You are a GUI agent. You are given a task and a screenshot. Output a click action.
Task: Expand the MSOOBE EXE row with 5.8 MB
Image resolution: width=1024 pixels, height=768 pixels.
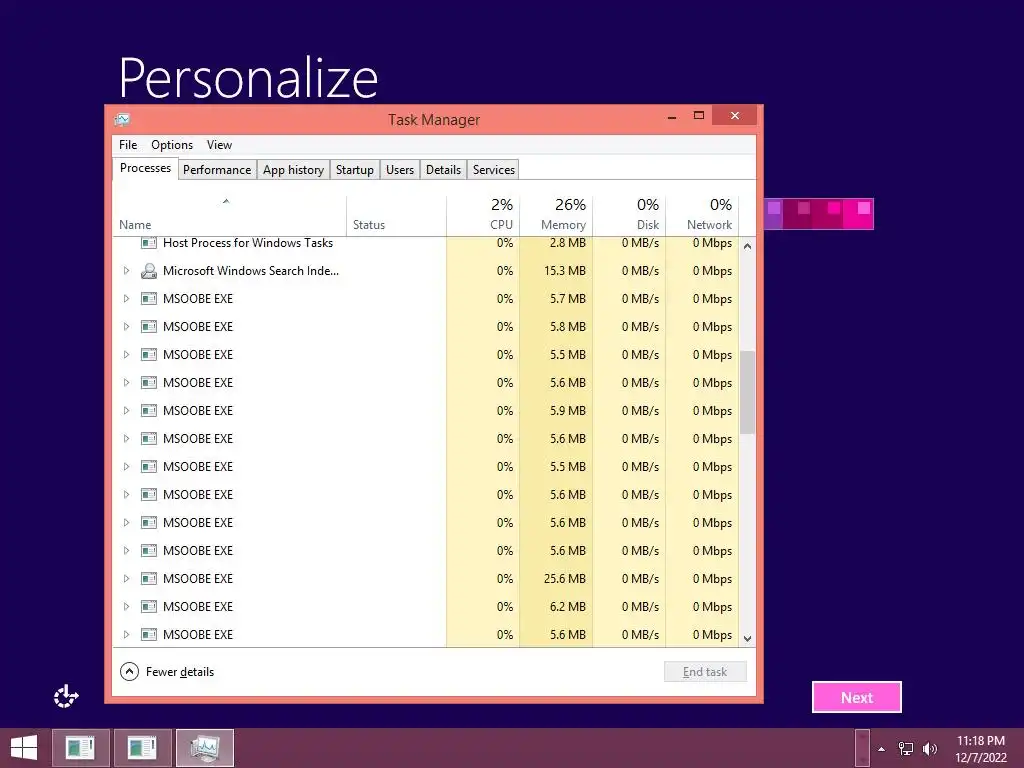[127, 327]
